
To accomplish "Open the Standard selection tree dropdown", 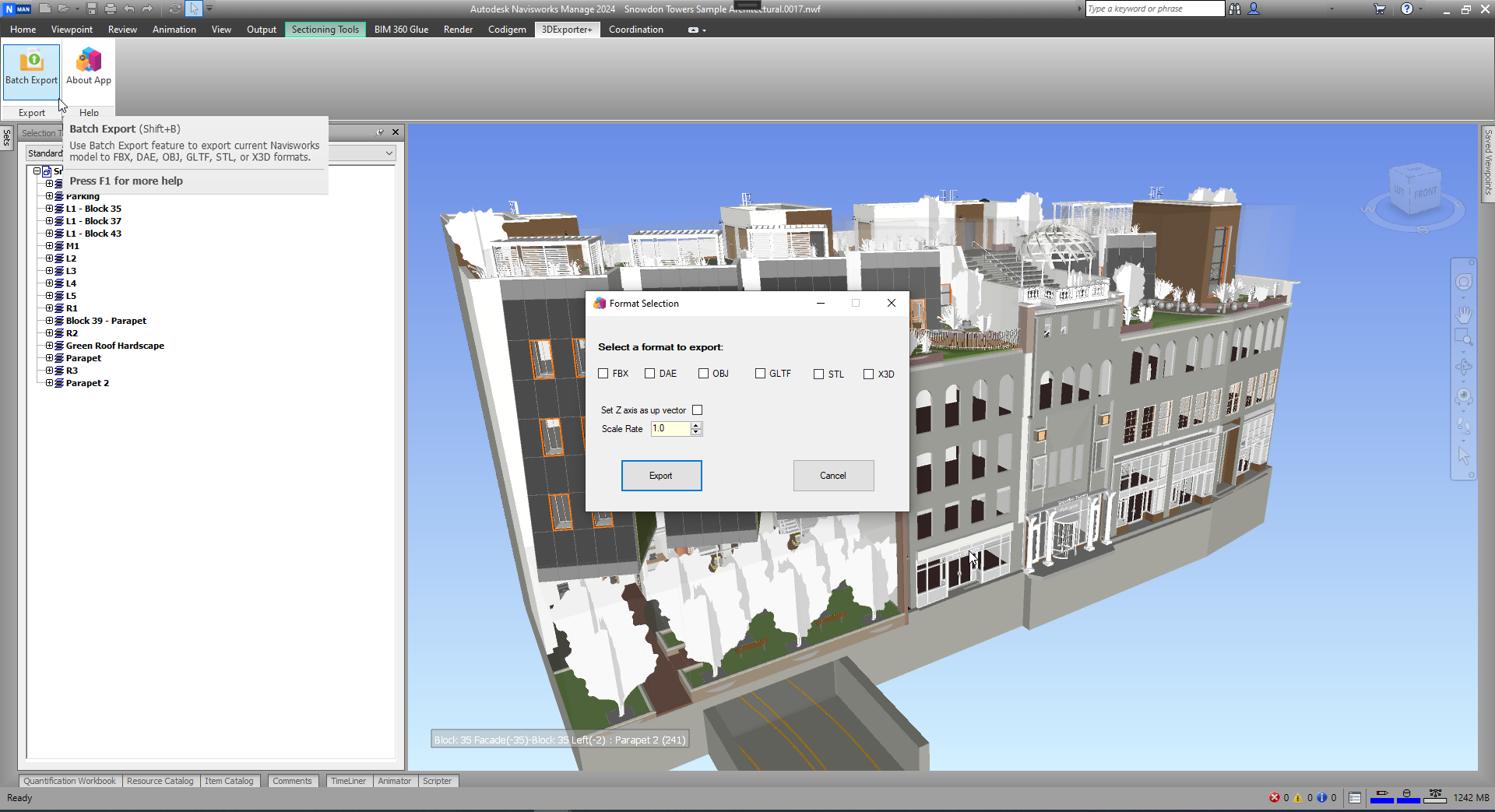I will (389, 153).
